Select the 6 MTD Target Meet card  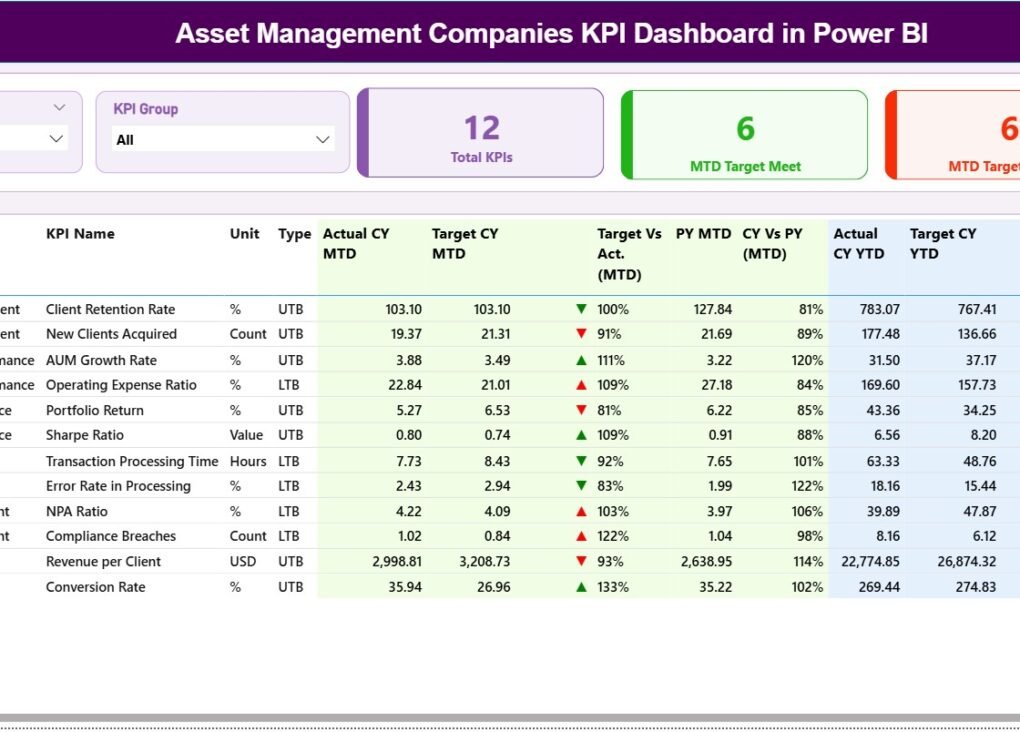[x=745, y=135]
